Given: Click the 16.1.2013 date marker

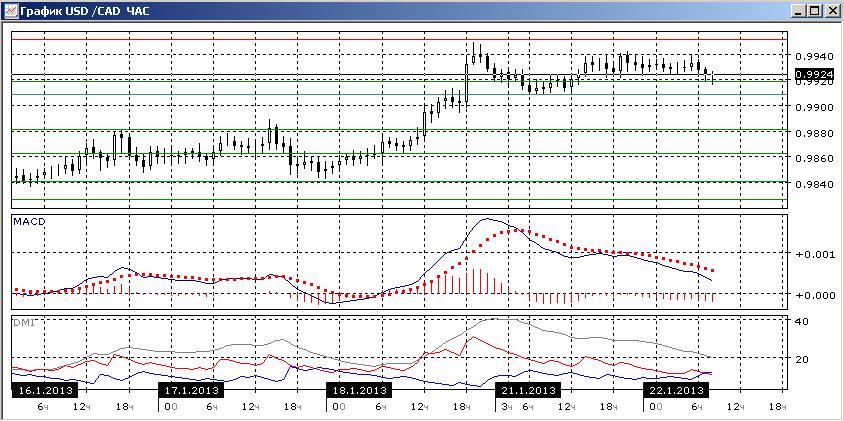Looking at the screenshot, I should (44, 390).
